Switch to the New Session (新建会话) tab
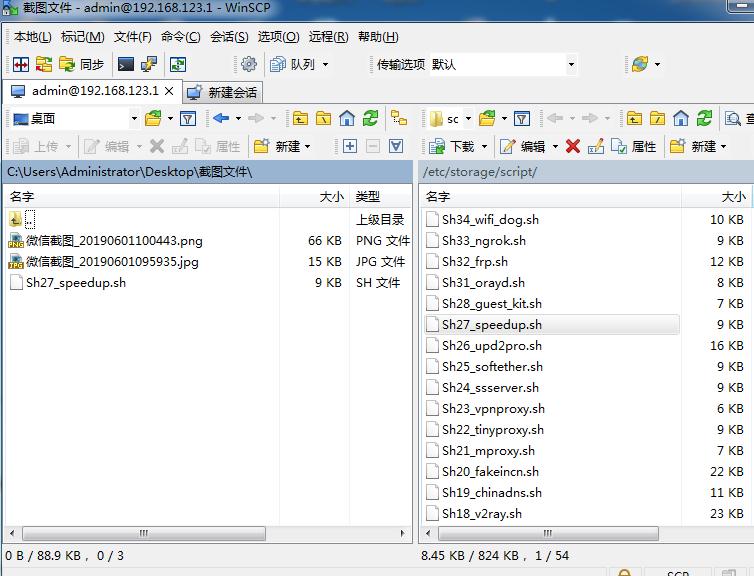Image resolution: width=754 pixels, height=576 pixels. (x=223, y=92)
